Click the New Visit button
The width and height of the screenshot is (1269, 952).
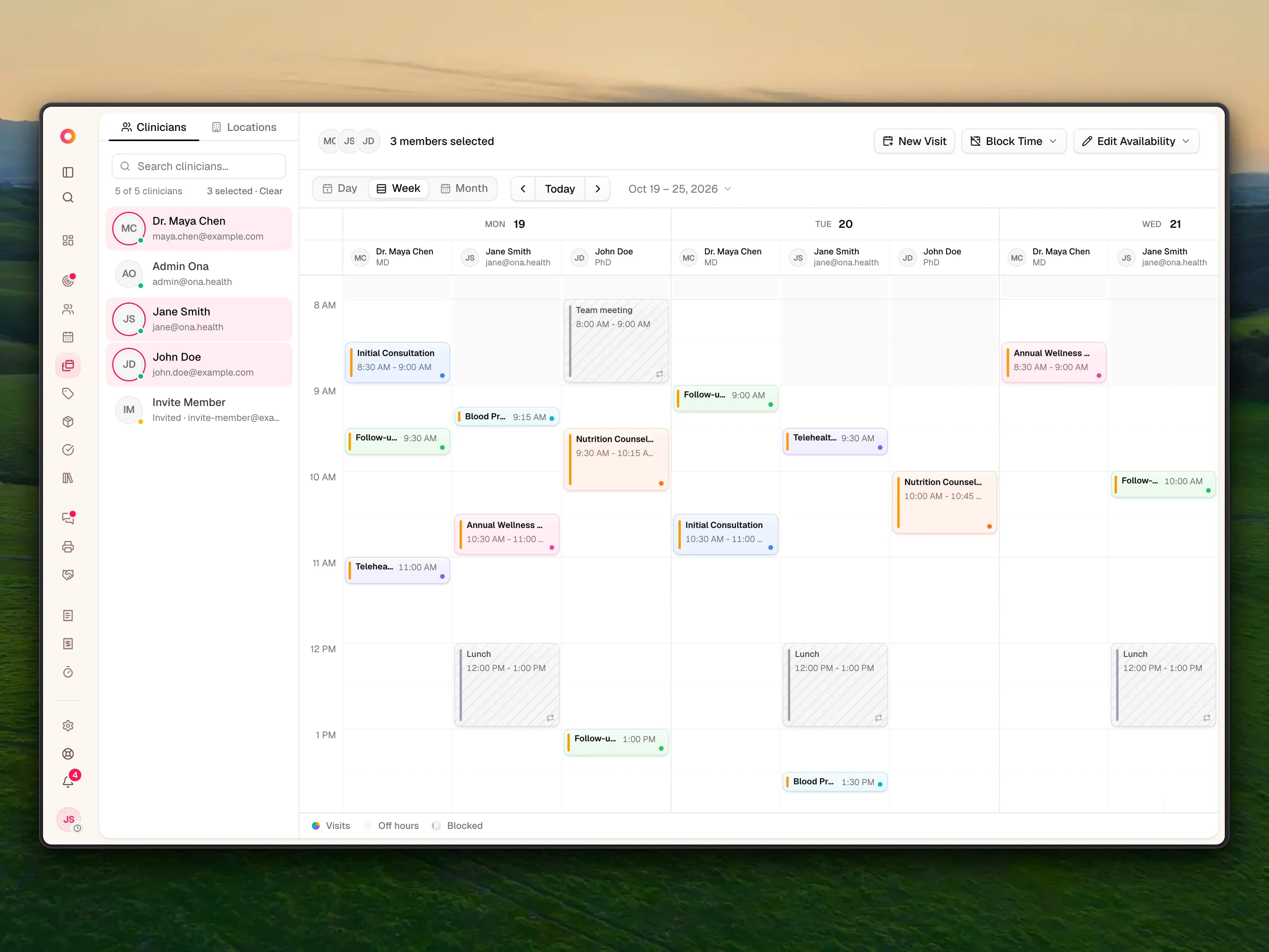pos(915,141)
